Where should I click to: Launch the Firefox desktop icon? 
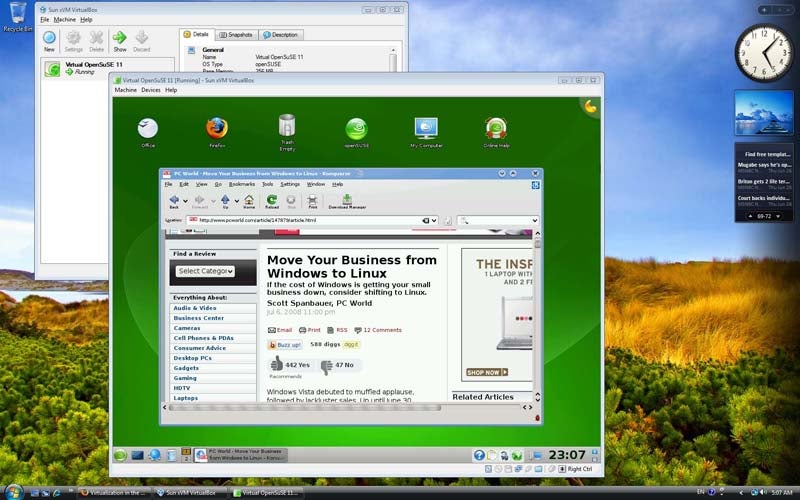coord(217,128)
